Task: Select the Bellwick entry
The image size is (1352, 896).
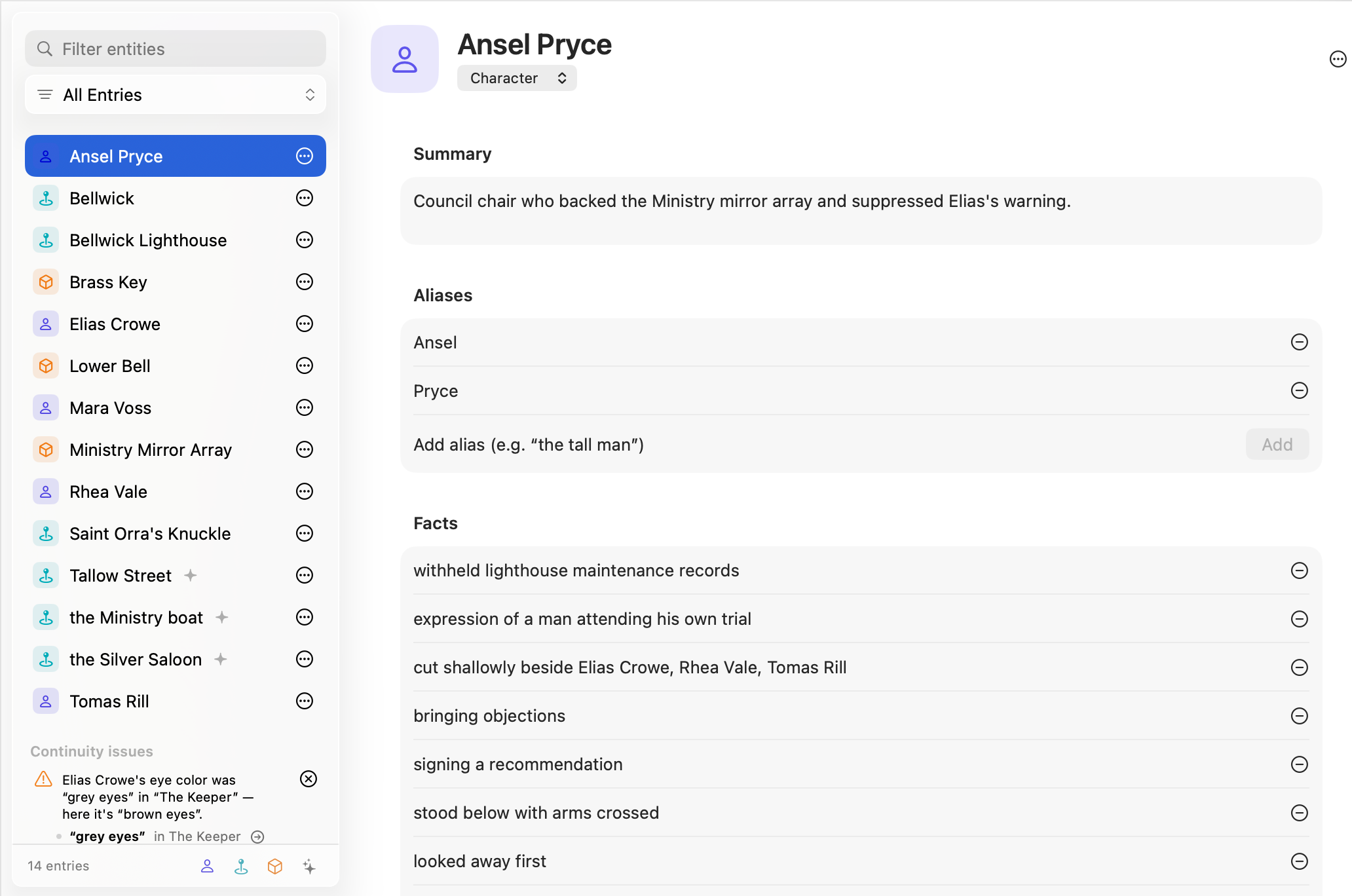Action: coord(176,198)
